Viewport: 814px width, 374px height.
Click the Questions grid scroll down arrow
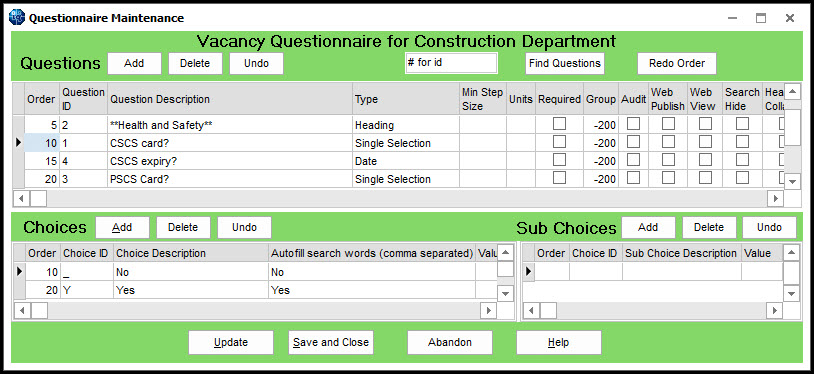792,181
